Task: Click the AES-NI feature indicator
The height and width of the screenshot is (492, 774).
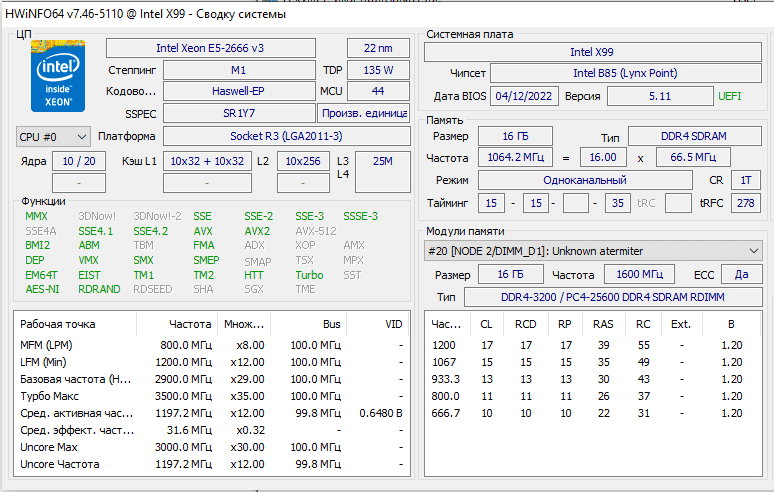Action: click(x=42, y=289)
